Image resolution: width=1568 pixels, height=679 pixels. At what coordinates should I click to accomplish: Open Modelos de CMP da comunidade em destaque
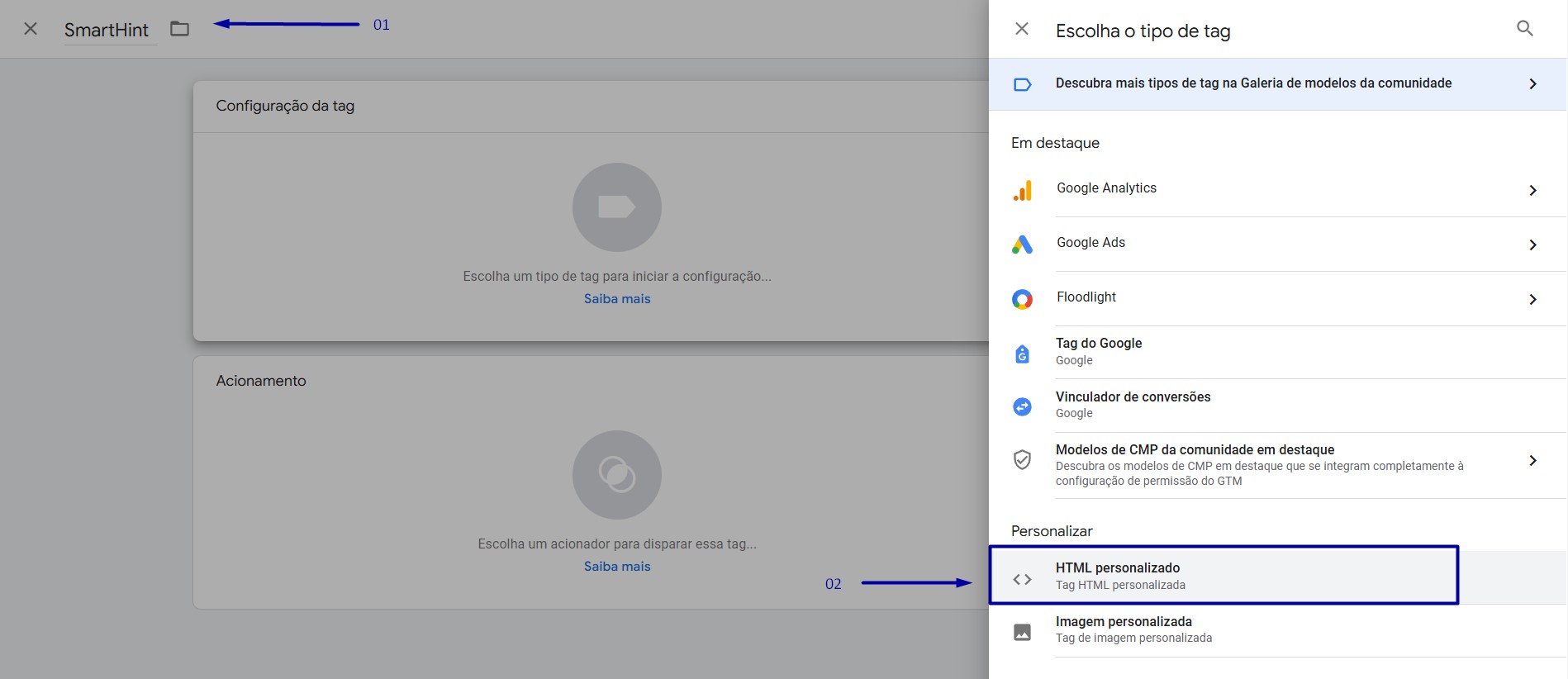(1278, 465)
